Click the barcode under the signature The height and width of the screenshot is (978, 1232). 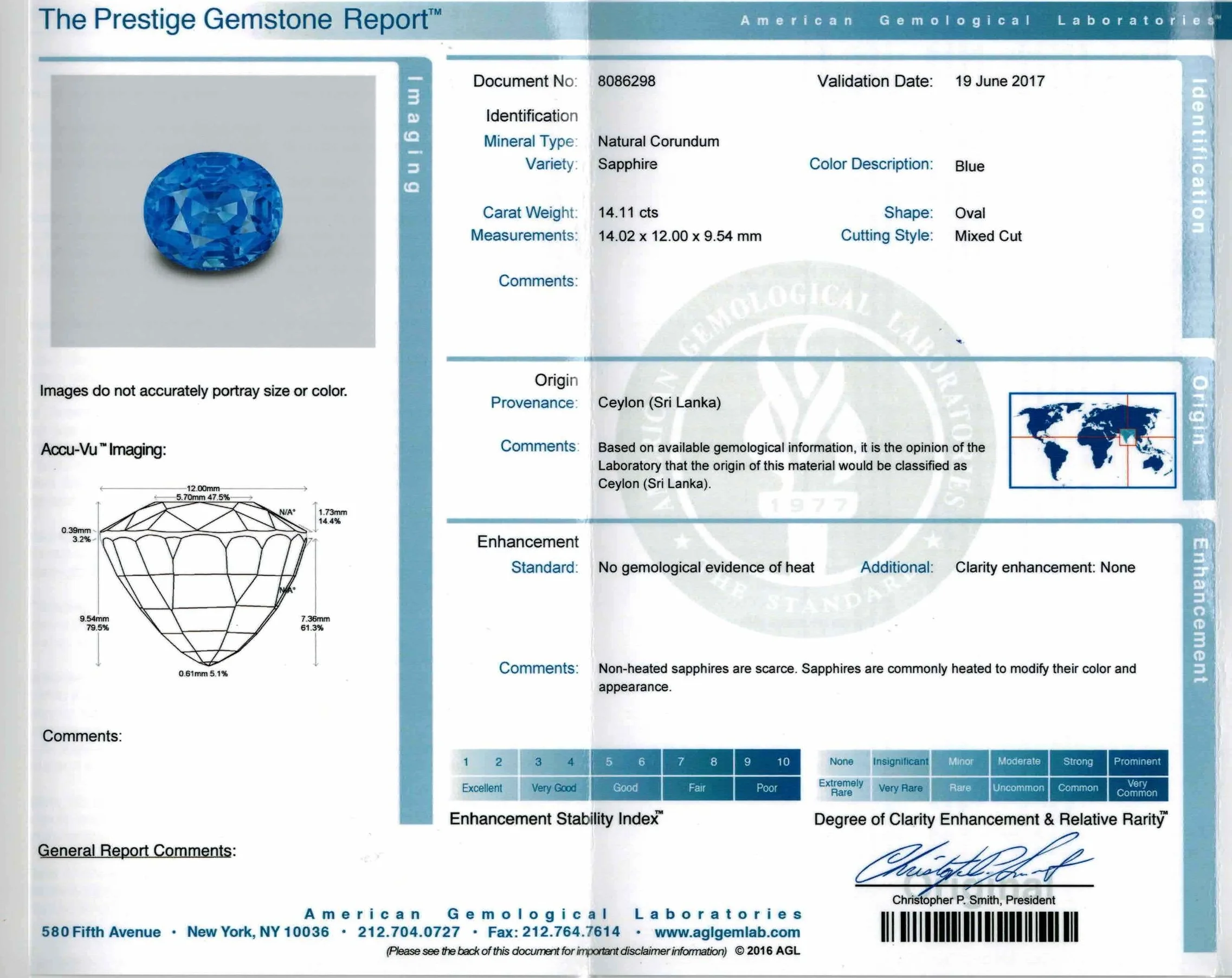(x=979, y=927)
